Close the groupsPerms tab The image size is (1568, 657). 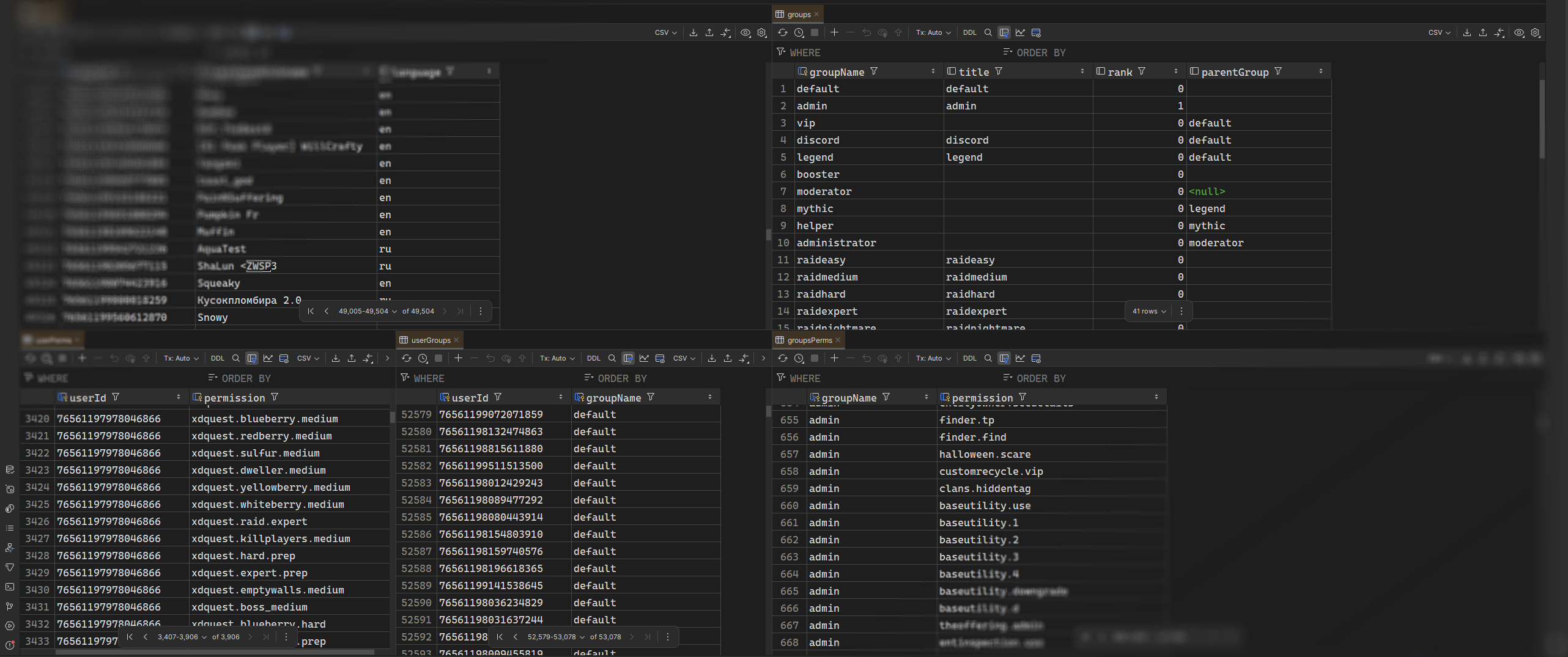point(838,340)
